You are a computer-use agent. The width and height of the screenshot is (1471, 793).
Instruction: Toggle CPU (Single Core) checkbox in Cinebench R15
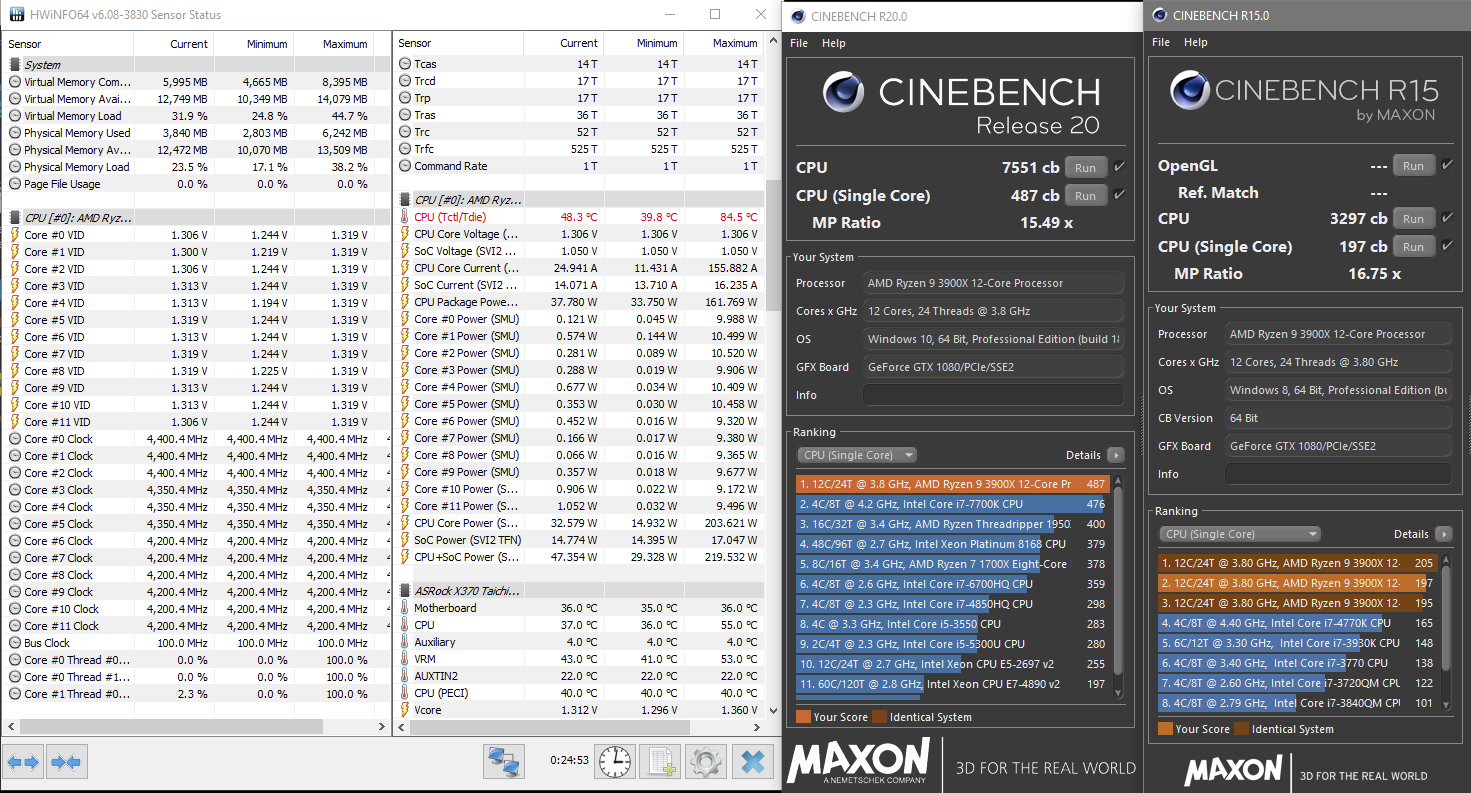click(x=1447, y=246)
